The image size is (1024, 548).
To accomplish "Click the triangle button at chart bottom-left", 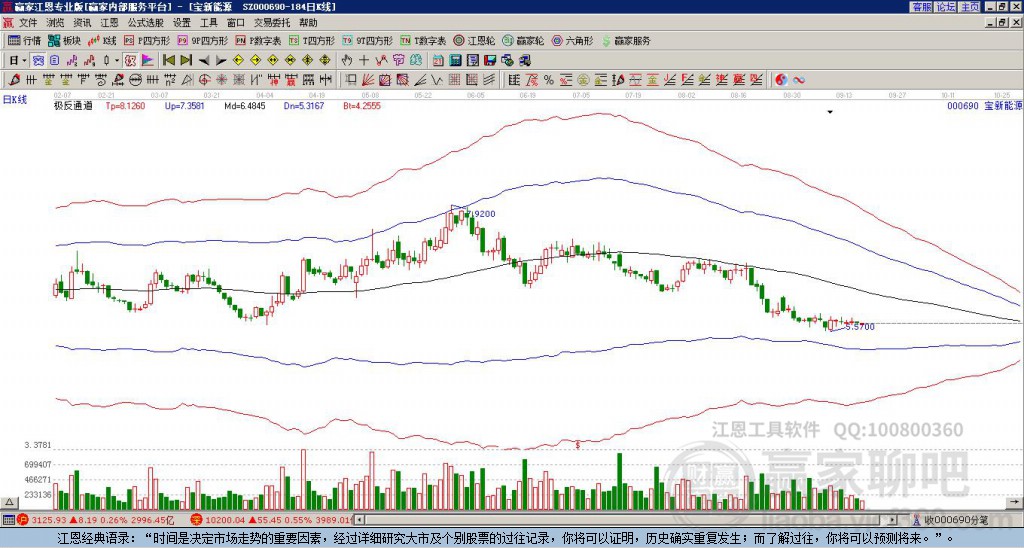I will point(9,502).
